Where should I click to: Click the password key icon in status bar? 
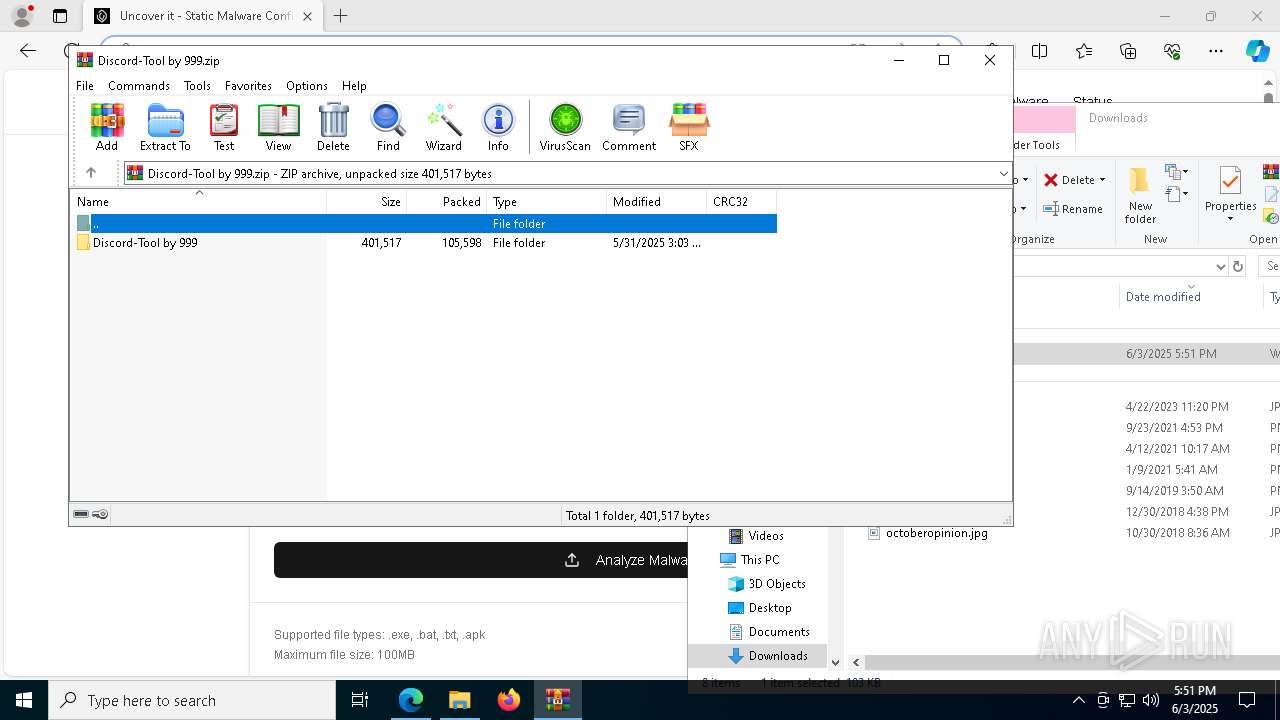point(100,514)
